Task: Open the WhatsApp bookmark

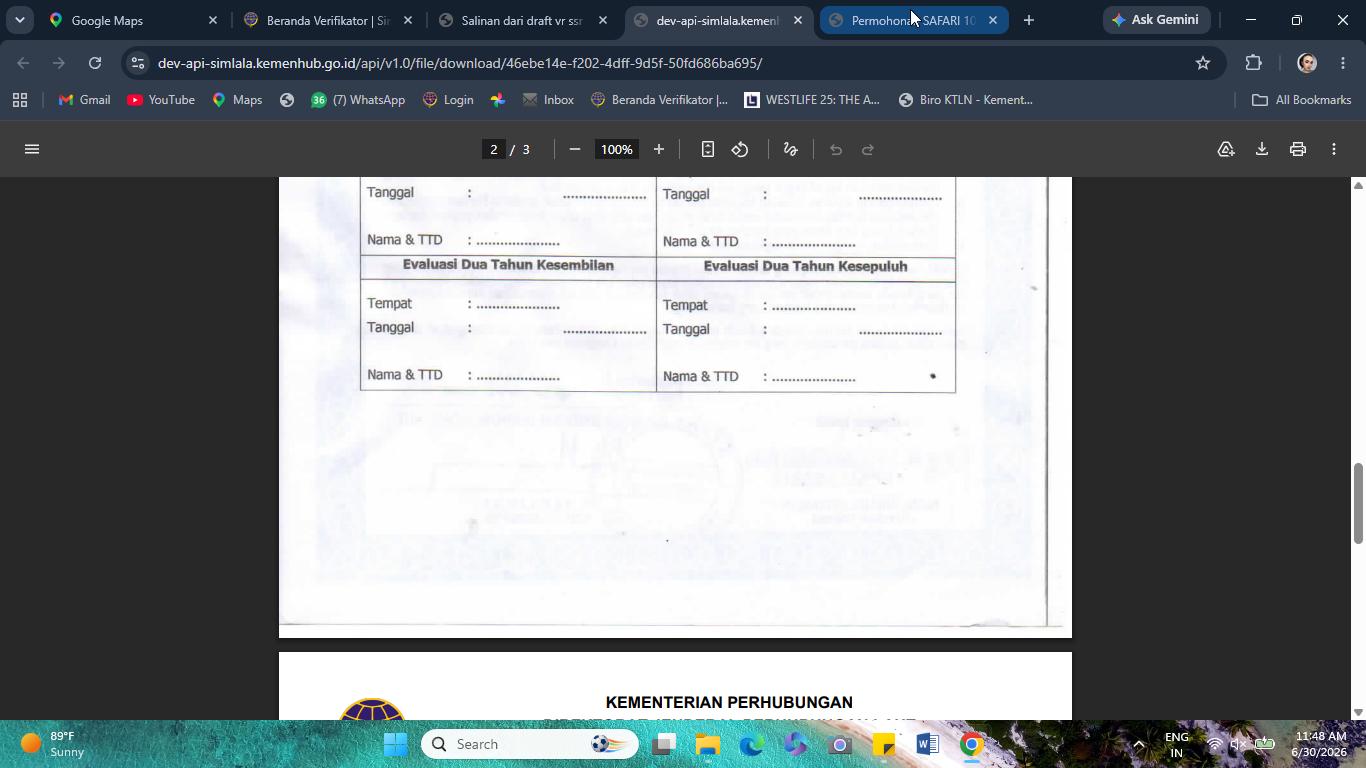Action: coord(358,100)
